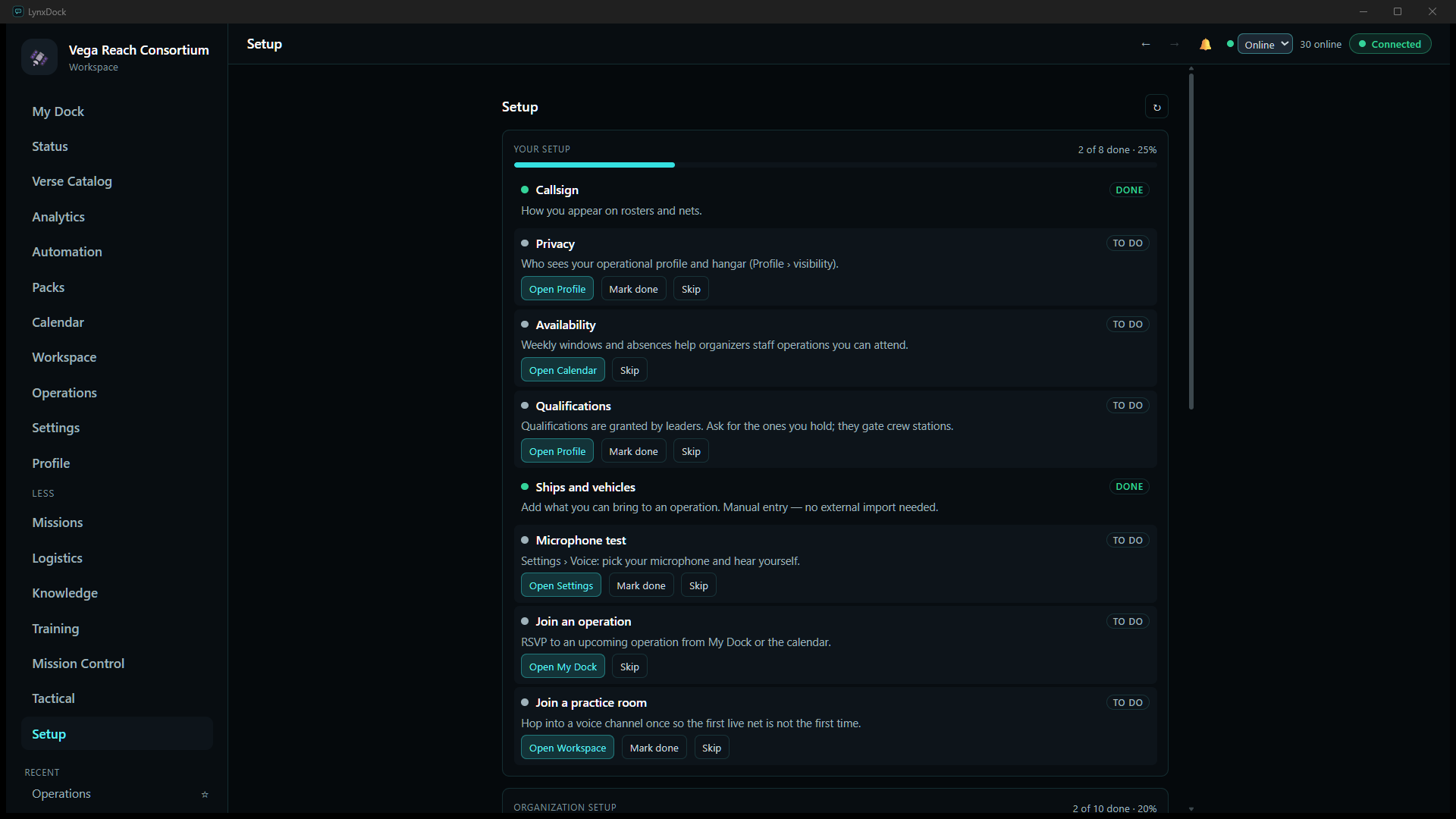The image size is (1456, 819).
Task: Open the Setup item in sidebar
Action: coord(117,734)
